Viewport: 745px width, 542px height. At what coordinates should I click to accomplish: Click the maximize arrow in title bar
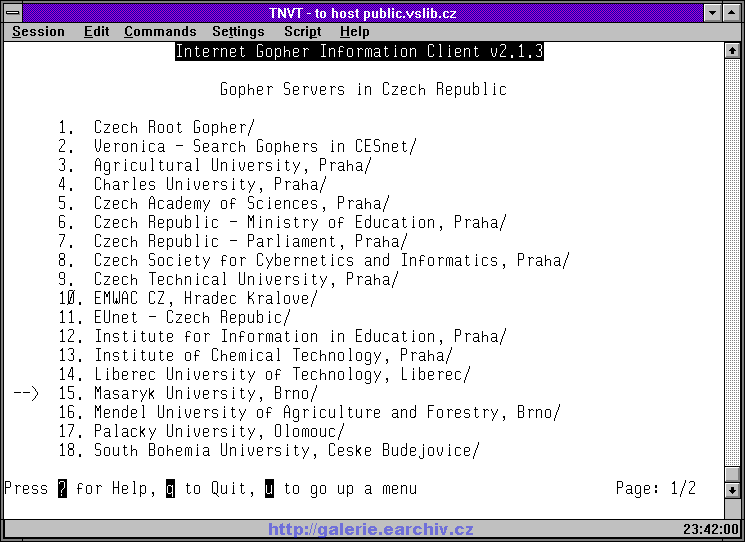click(x=732, y=12)
